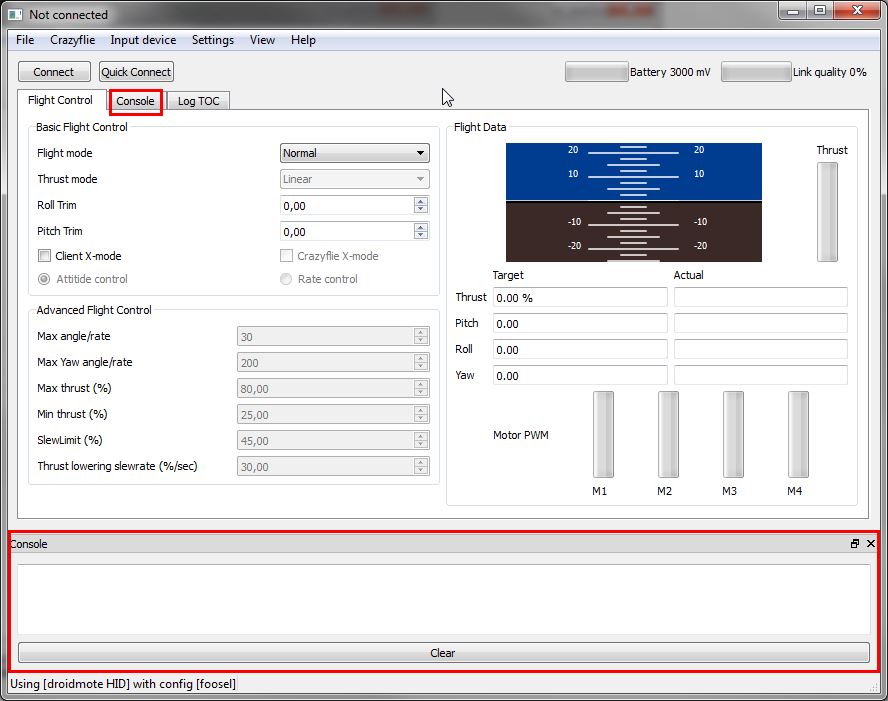
Task: Decrease Pitch Trim with down arrow
Action: coord(421,236)
